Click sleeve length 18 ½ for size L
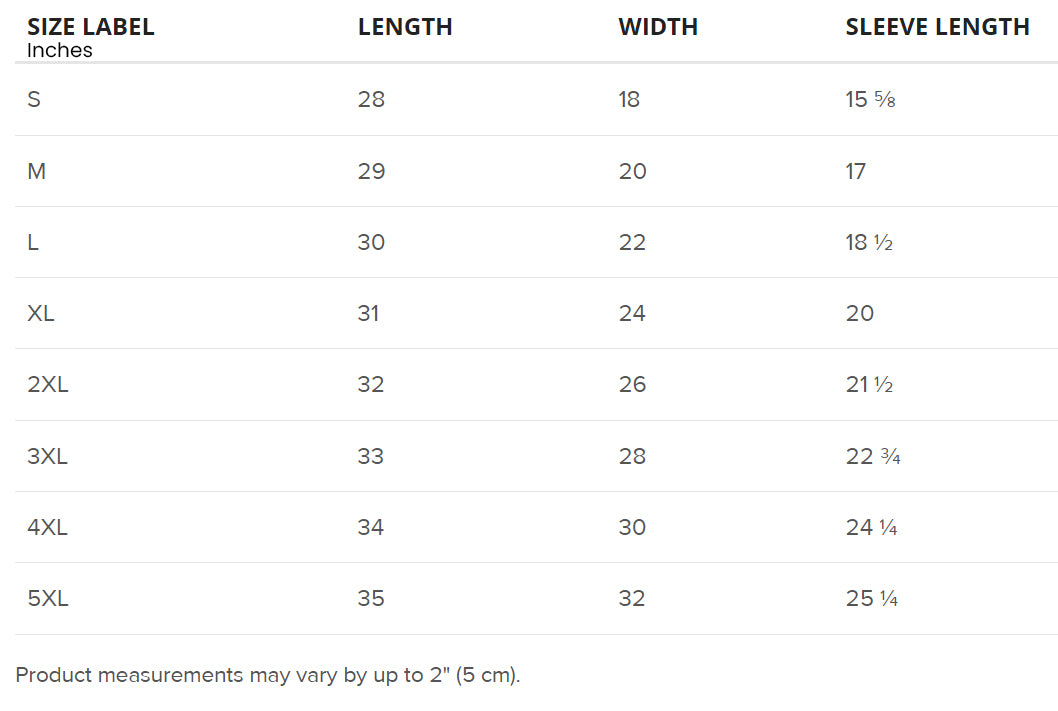 pyautogui.click(x=869, y=242)
